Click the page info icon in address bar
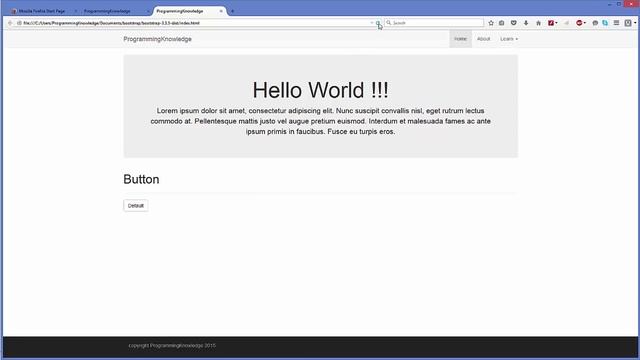Image resolution: width=640 pixels, height=360 pixels. pos(19,23)
